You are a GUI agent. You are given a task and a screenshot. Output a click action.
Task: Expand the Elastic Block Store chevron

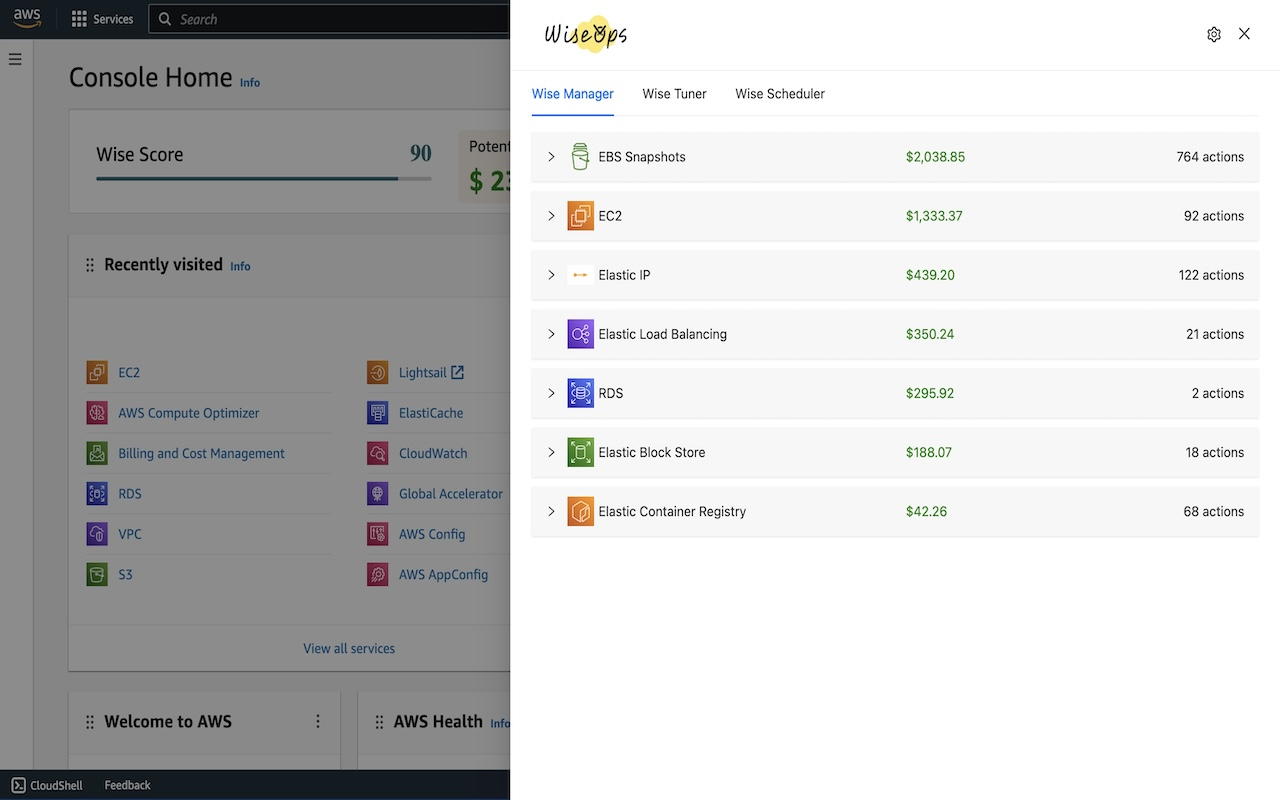(551, 452)
